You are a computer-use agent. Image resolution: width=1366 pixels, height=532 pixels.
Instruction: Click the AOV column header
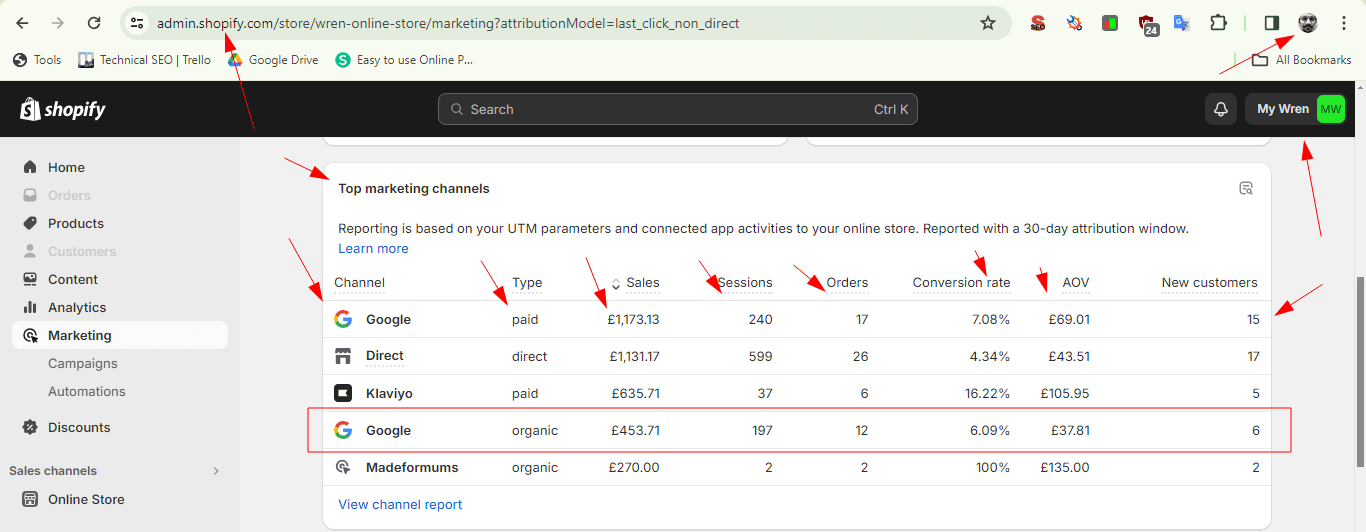click(1076, 282)
